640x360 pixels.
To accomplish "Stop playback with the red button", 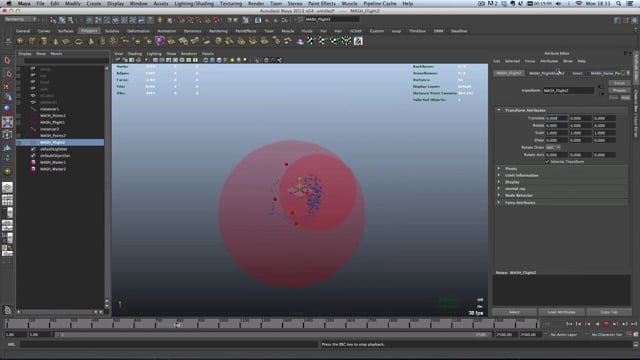I will point(606,324).
